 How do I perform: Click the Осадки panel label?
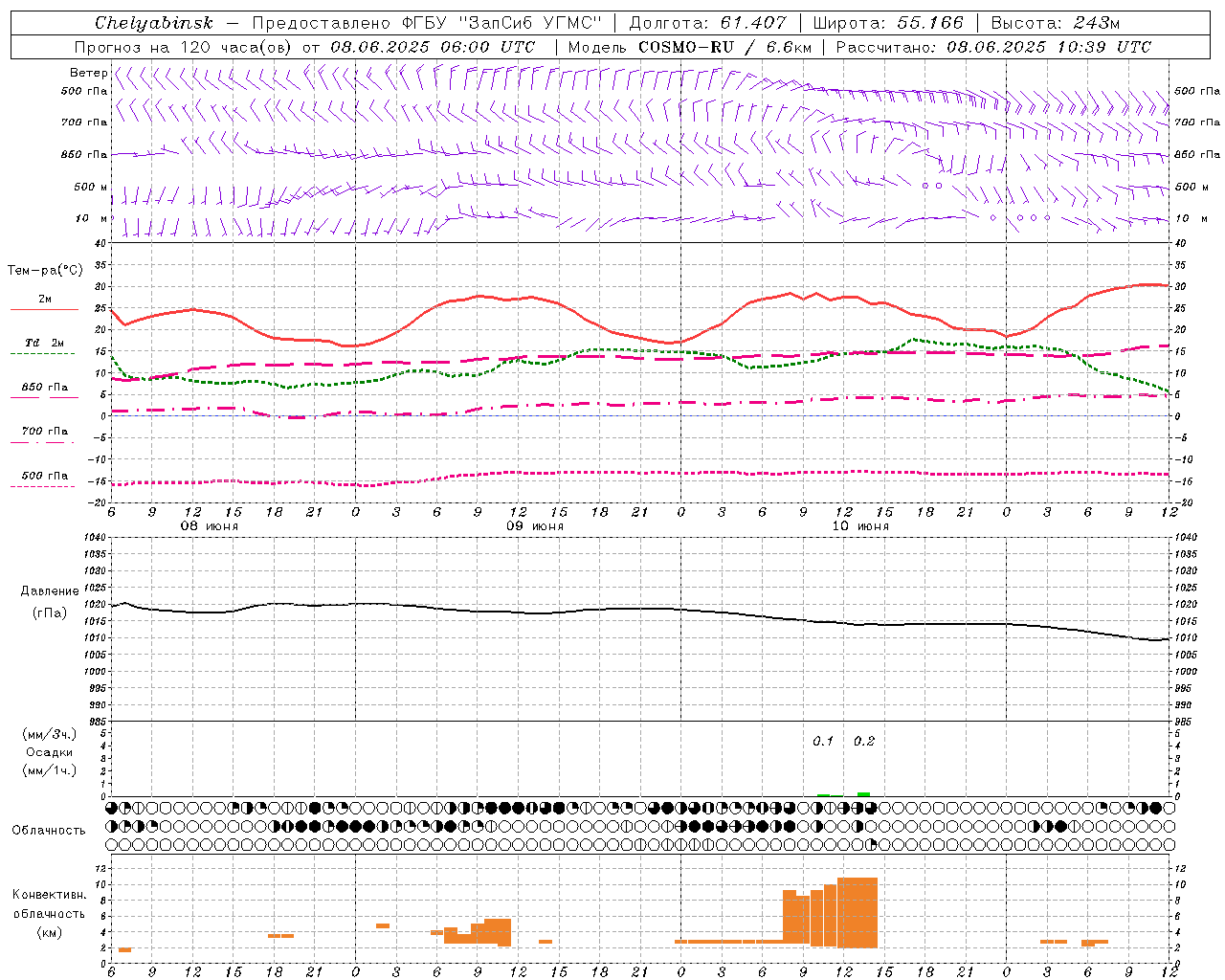point(50,752)
